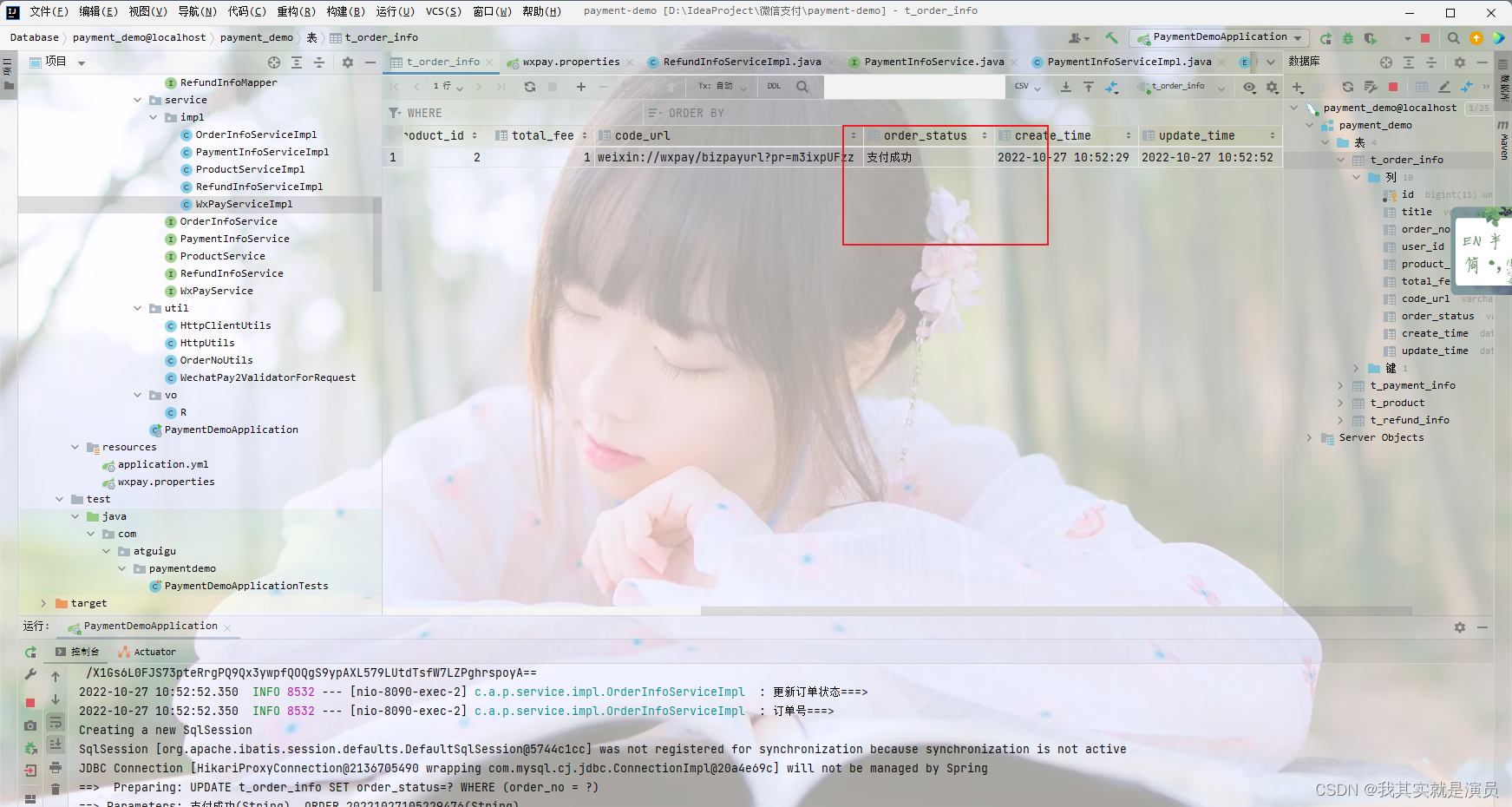Select WxPayServiceImpl in the project tree

point(244,204)
